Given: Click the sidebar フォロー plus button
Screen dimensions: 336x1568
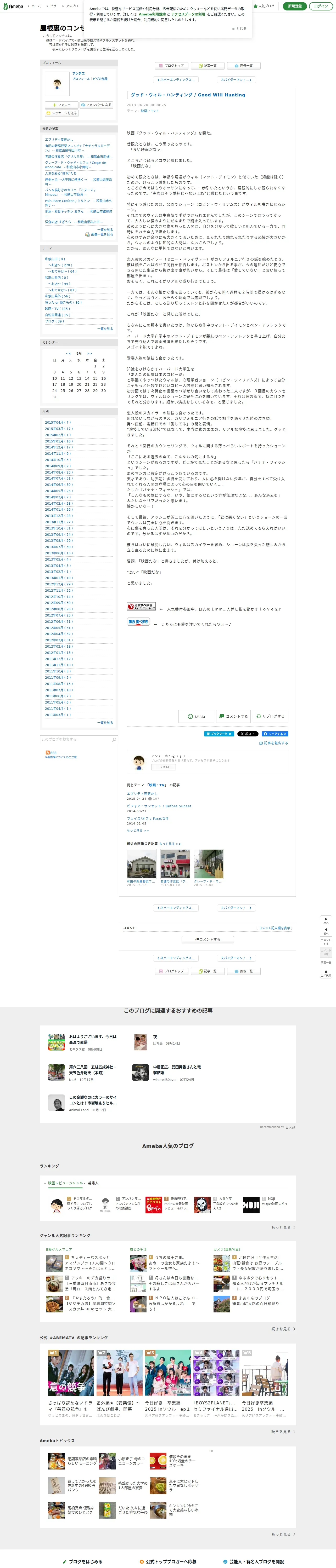Looking at the screenshot, I should 61,105.
